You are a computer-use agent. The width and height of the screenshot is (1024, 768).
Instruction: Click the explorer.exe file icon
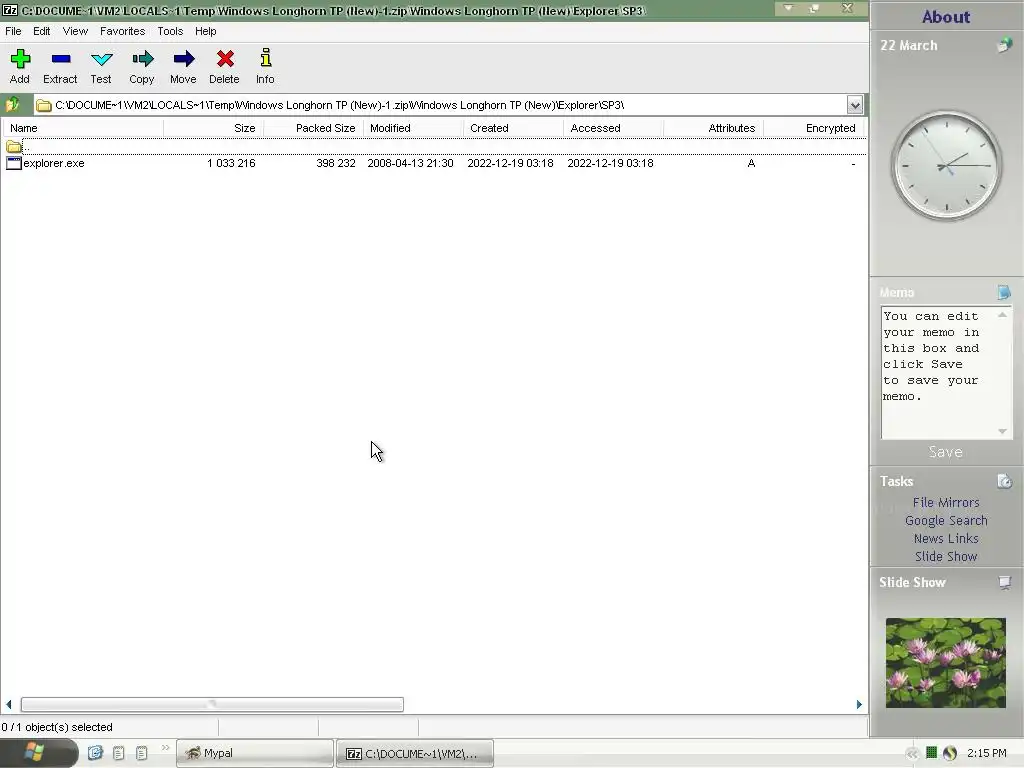[14, 163]
